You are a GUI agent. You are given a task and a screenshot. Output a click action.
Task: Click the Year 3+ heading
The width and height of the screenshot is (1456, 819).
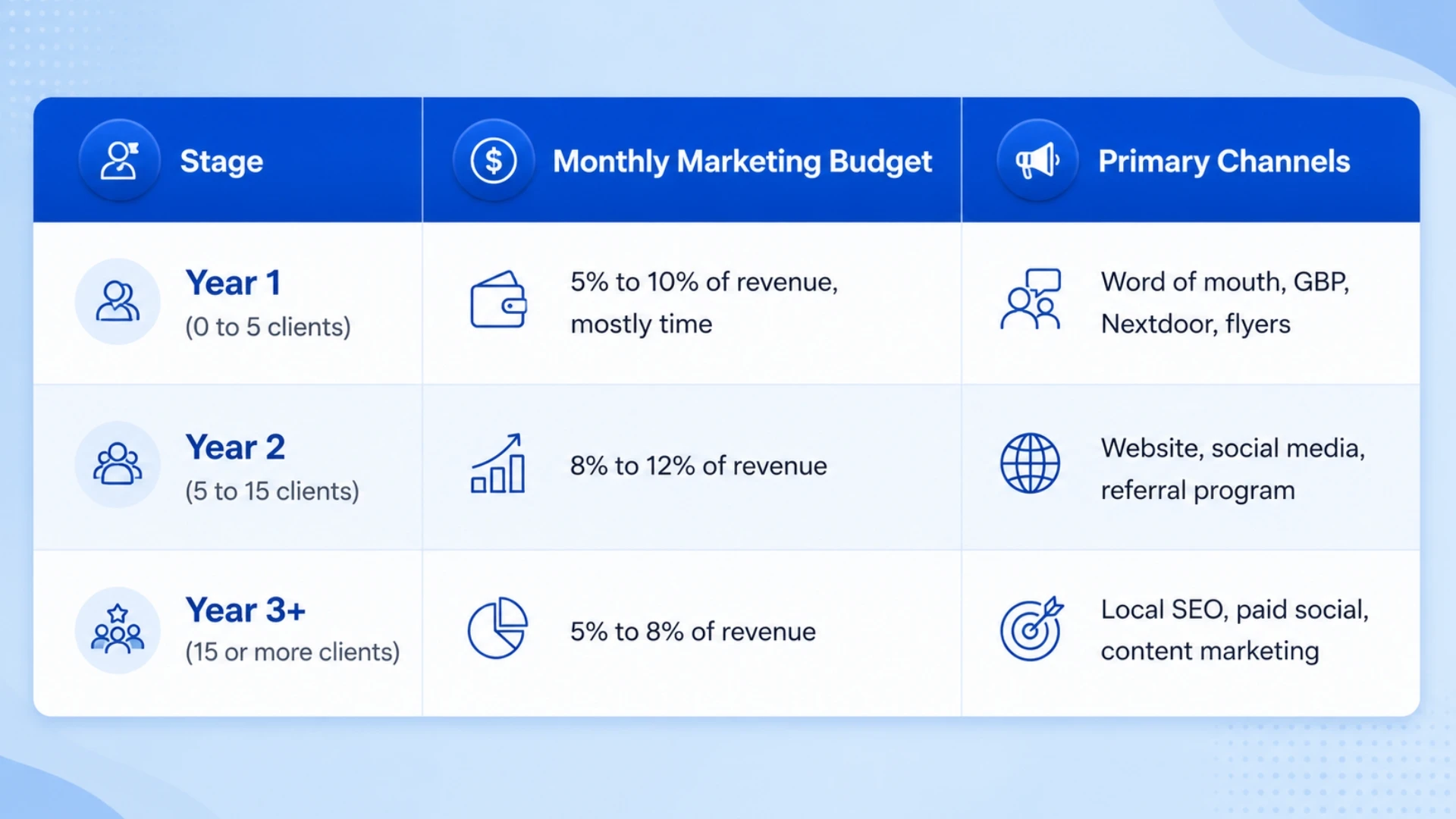click(246, 610)
